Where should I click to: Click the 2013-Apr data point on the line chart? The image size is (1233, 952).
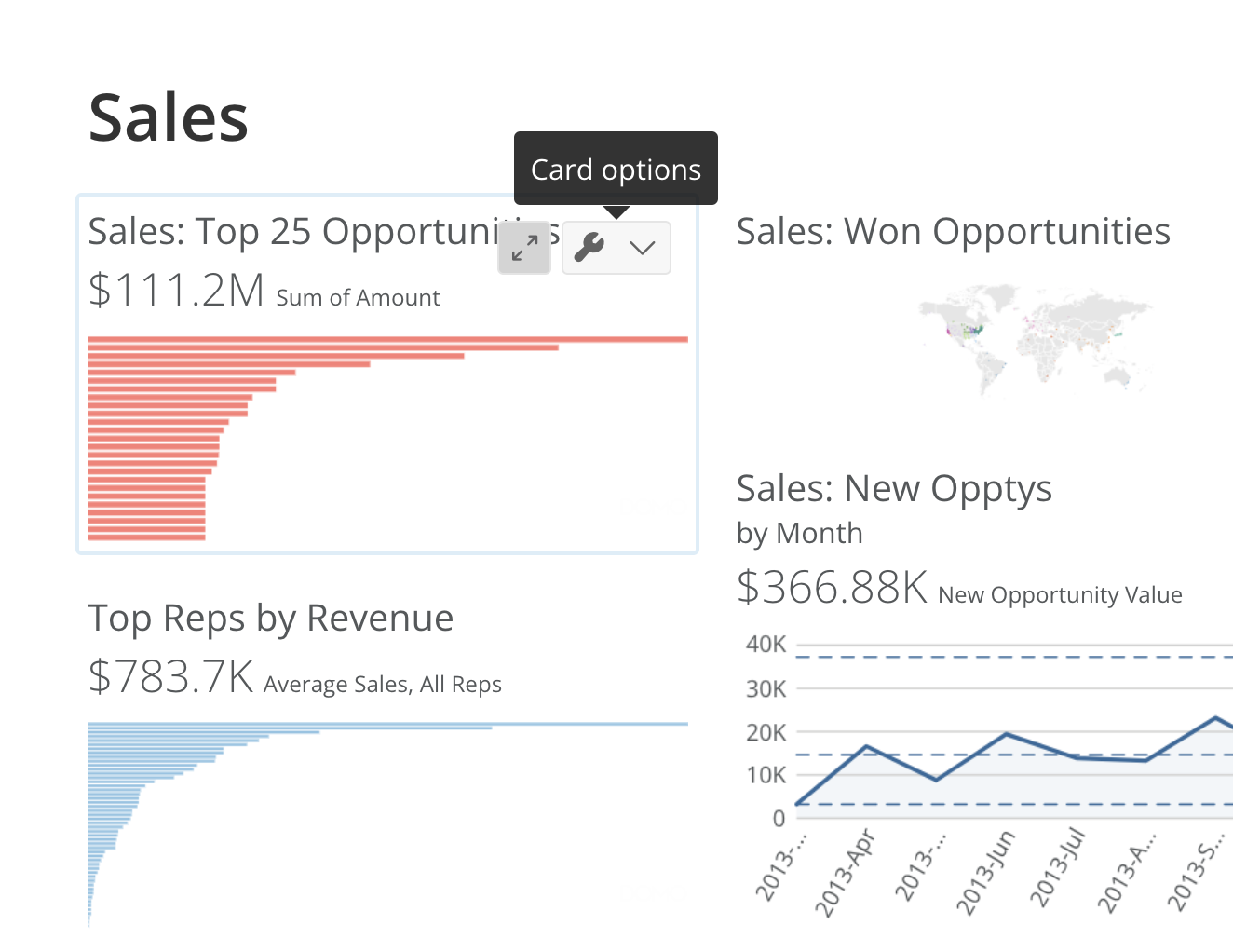[x=867, y=746]
